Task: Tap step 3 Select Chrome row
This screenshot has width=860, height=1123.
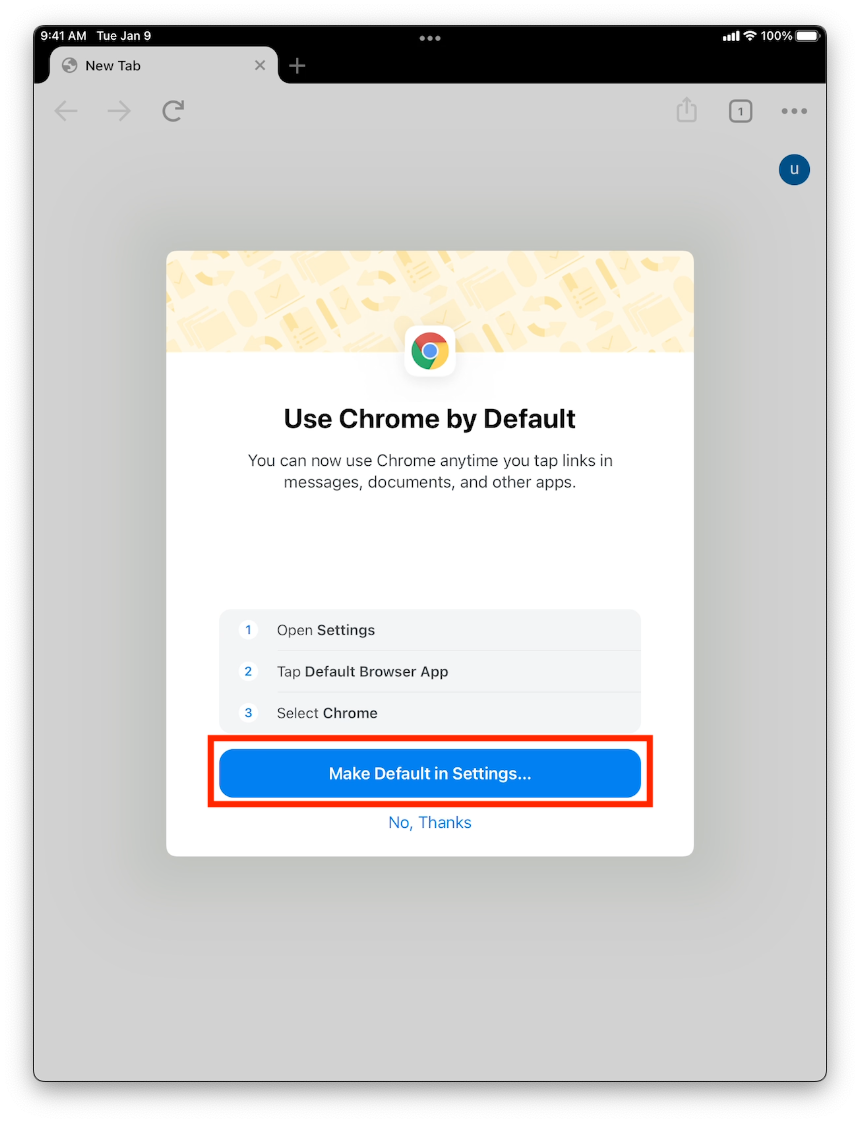Action: (x=430, y=713)
